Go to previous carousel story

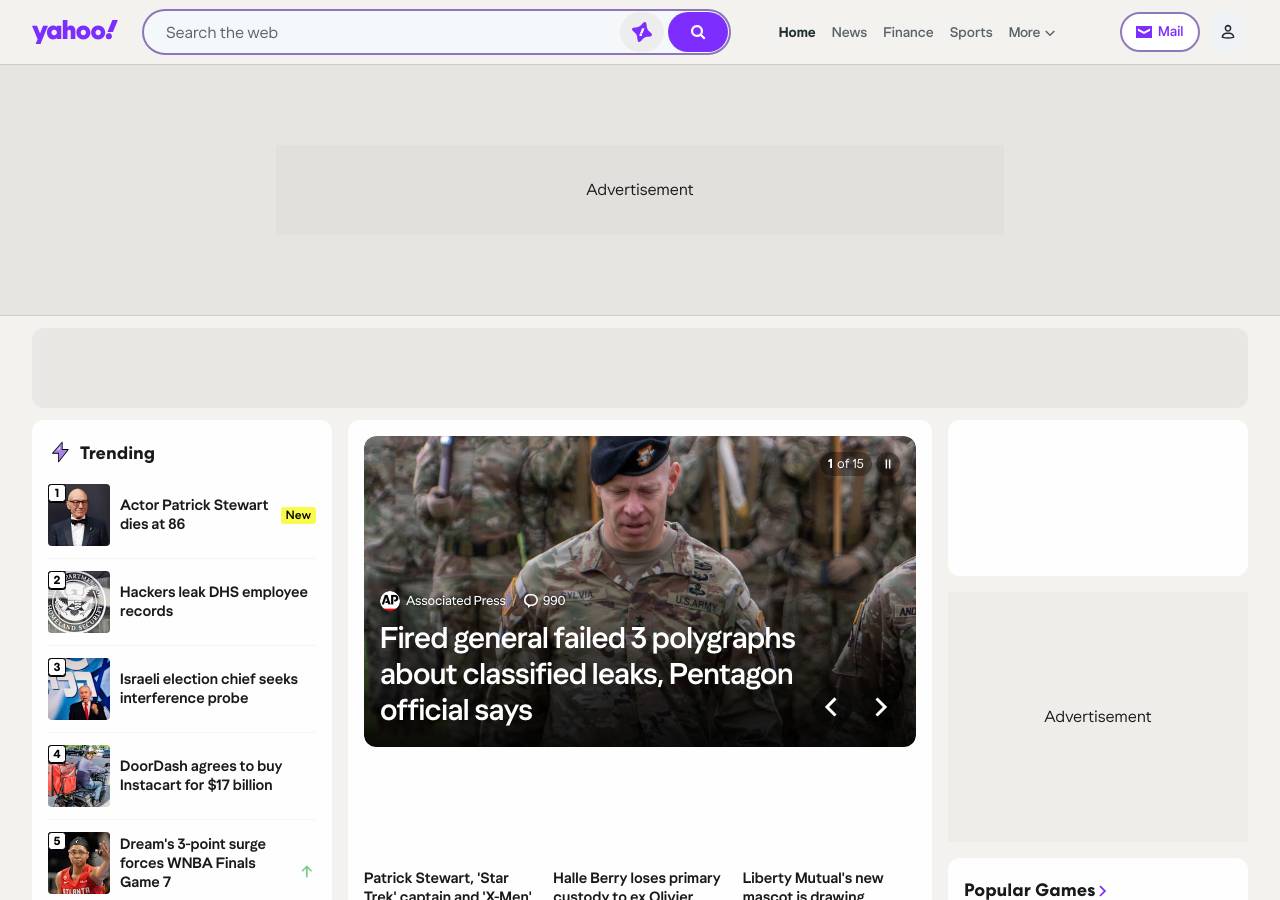(830, 707)
